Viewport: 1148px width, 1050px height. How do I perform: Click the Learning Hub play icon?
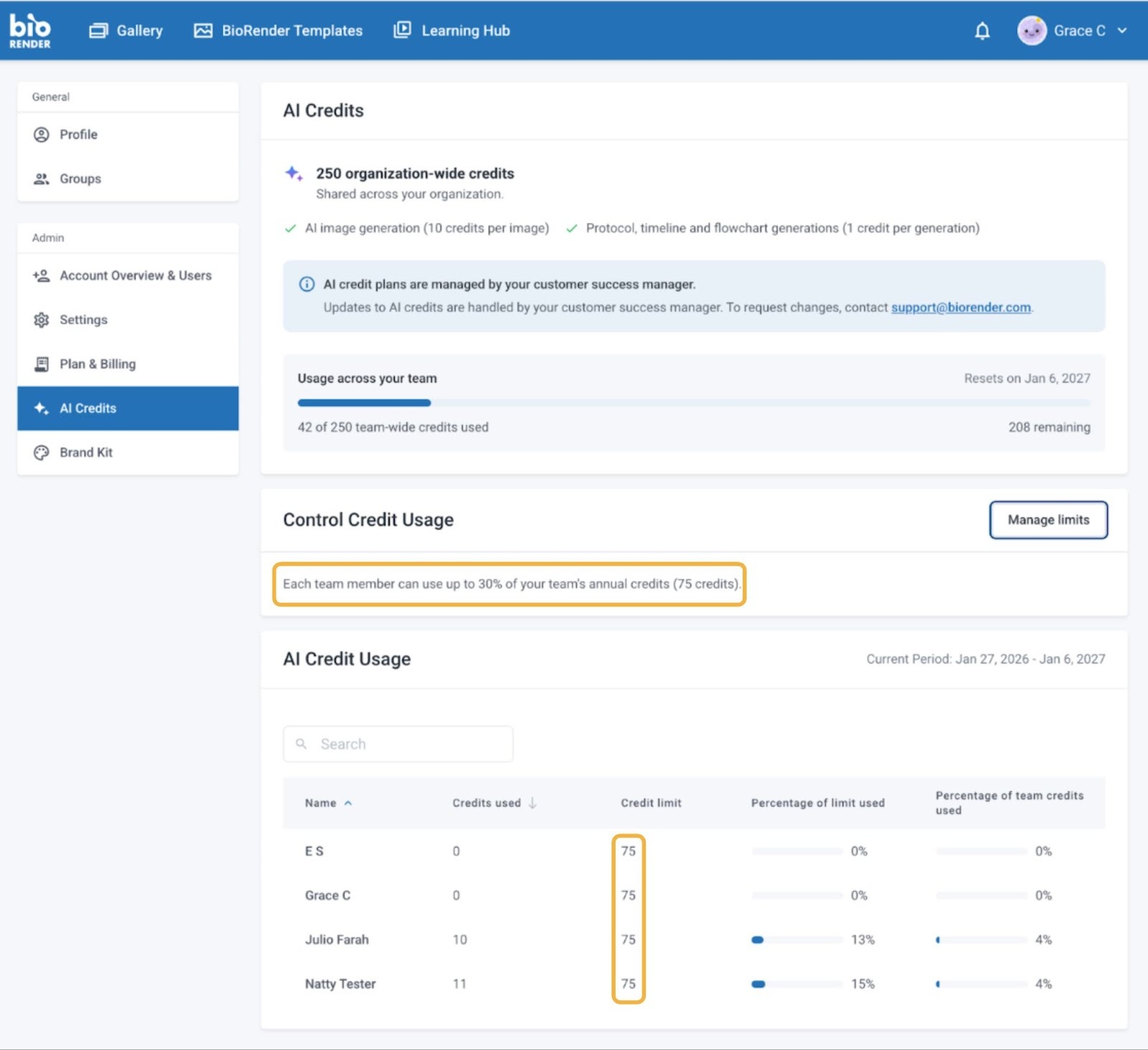403,30
